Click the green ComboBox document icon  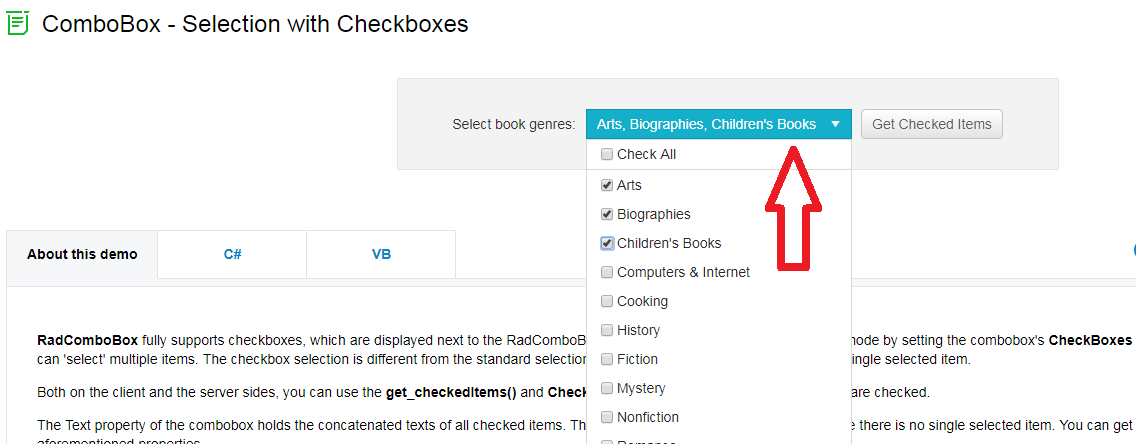pos(17,23)
